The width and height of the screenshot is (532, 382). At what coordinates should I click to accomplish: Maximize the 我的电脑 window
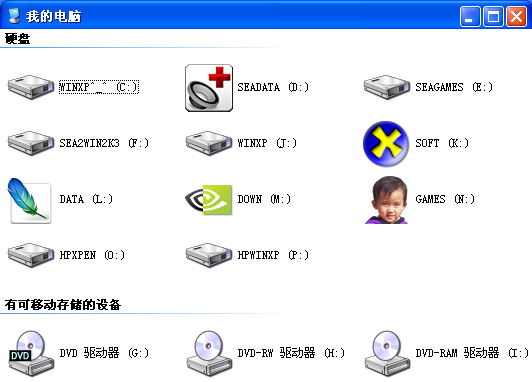click(493, 16)
